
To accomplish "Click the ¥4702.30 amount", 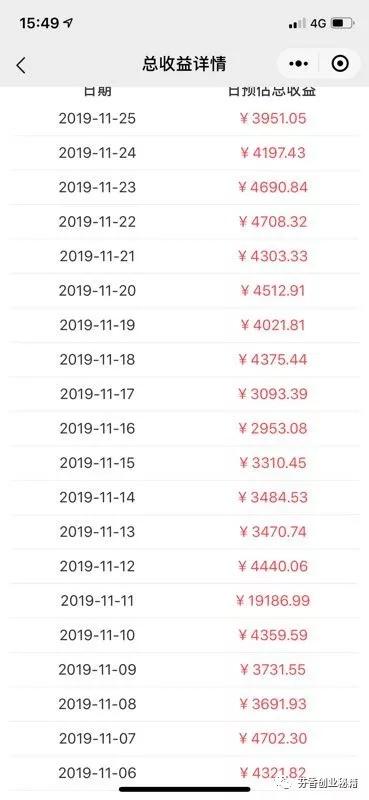I will pos(273,738).
